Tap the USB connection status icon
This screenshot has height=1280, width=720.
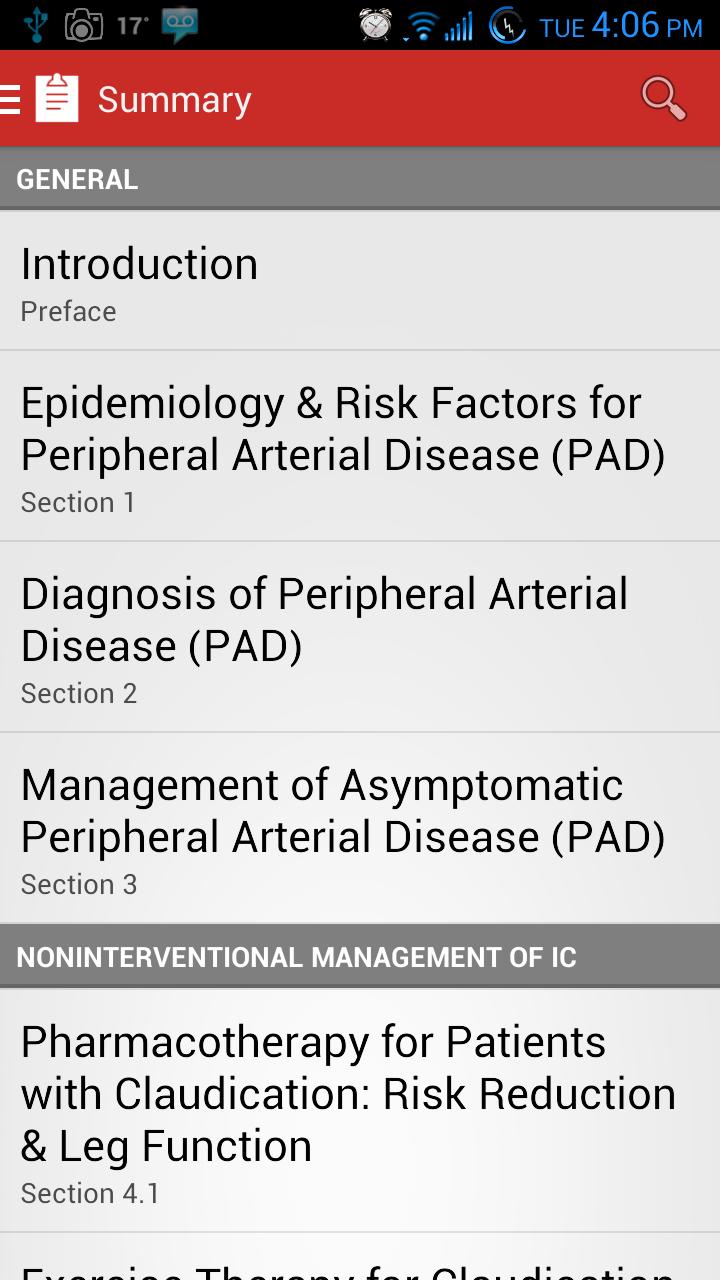click(36, 25)
